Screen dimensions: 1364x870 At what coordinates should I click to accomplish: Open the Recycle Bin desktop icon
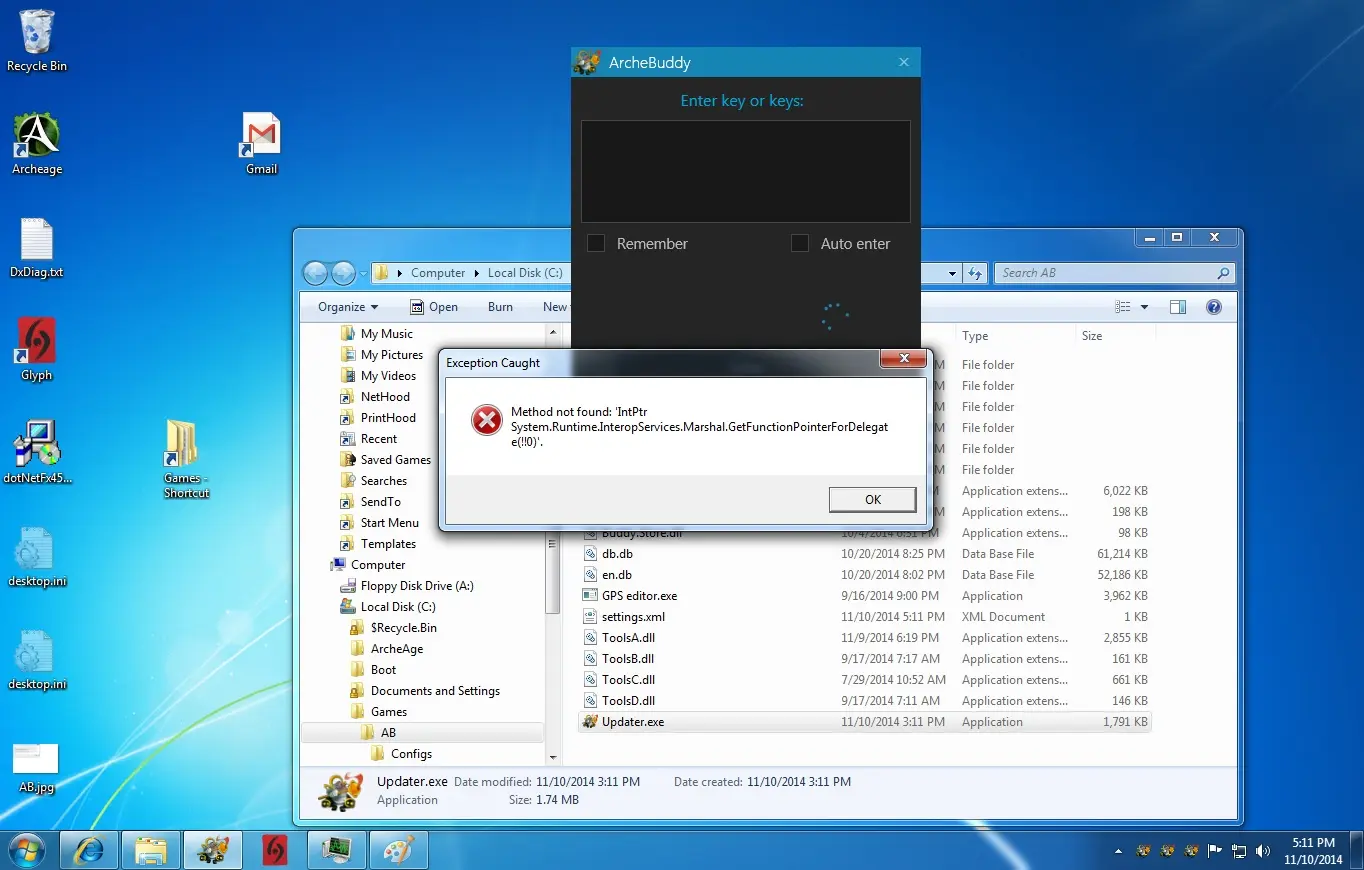tap(37, 40)
